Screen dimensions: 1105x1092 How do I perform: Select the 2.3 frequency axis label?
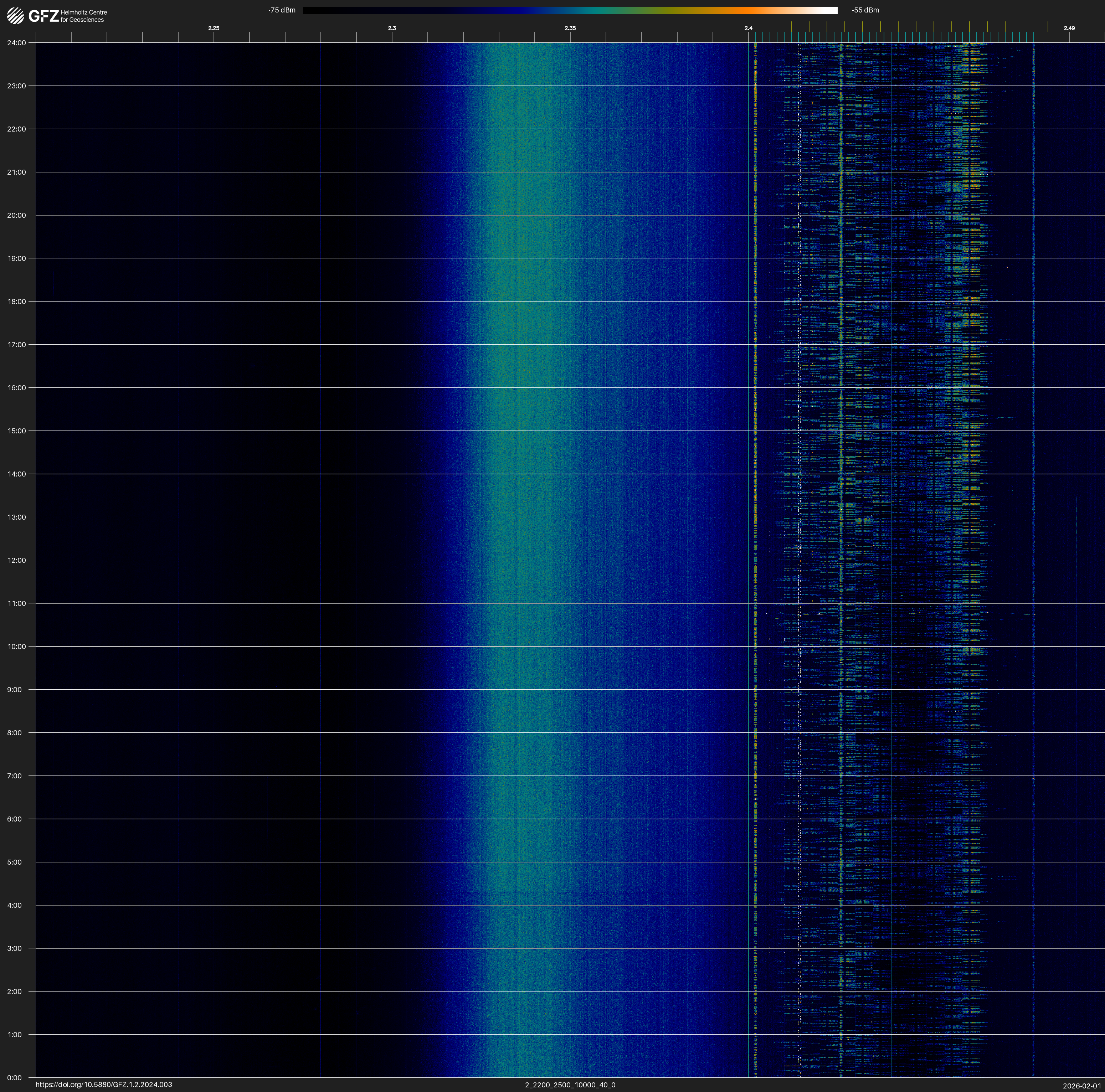pyautogui.click(x=392, y=28)
